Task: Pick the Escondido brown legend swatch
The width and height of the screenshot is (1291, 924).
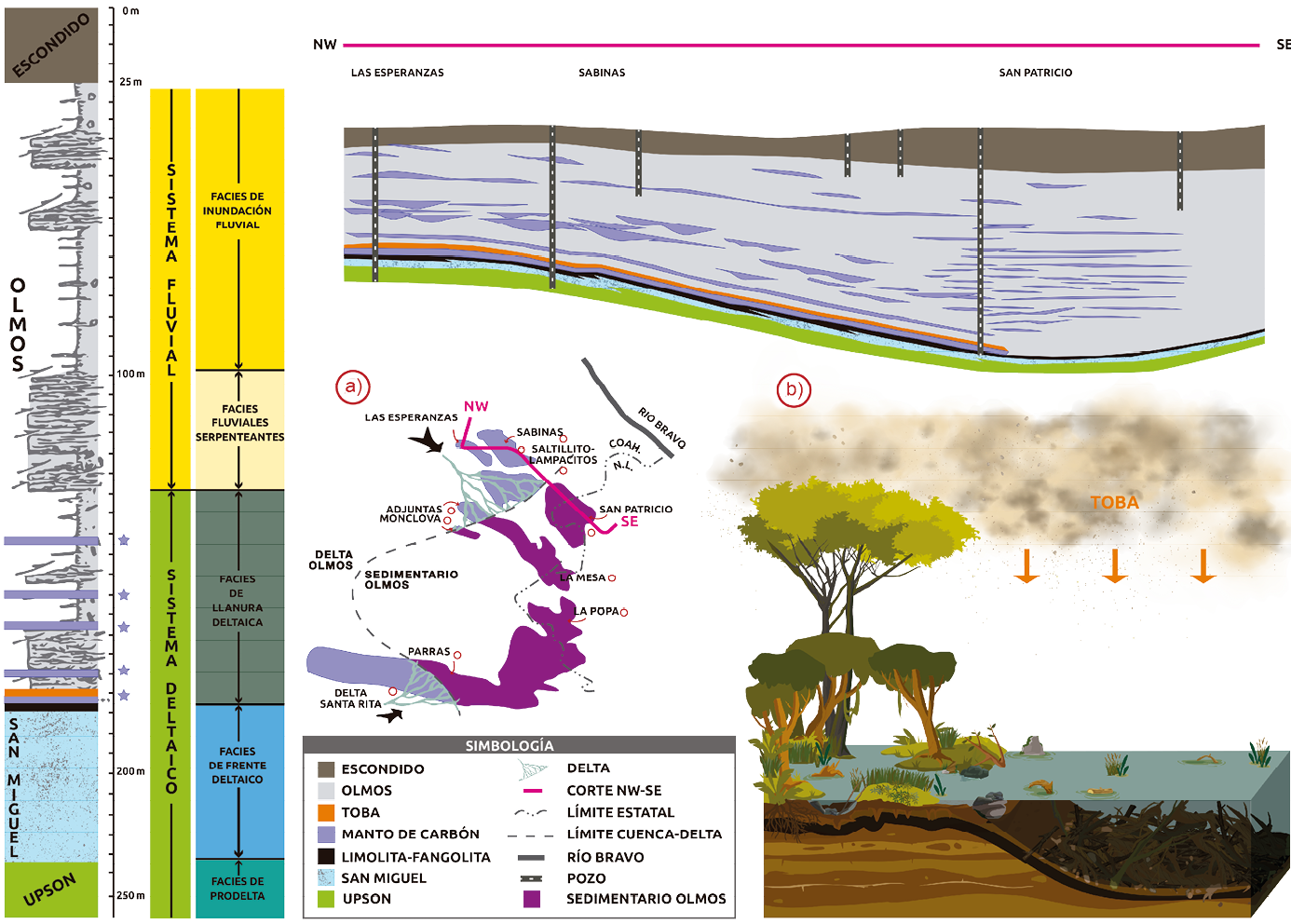Action: tap(326, 769)
